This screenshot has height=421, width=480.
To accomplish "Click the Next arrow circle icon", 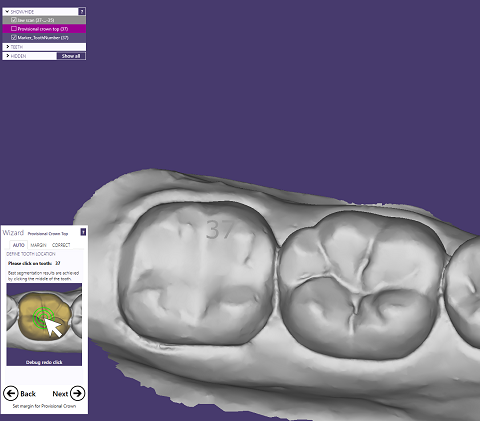I will click(x=77, y=393).
